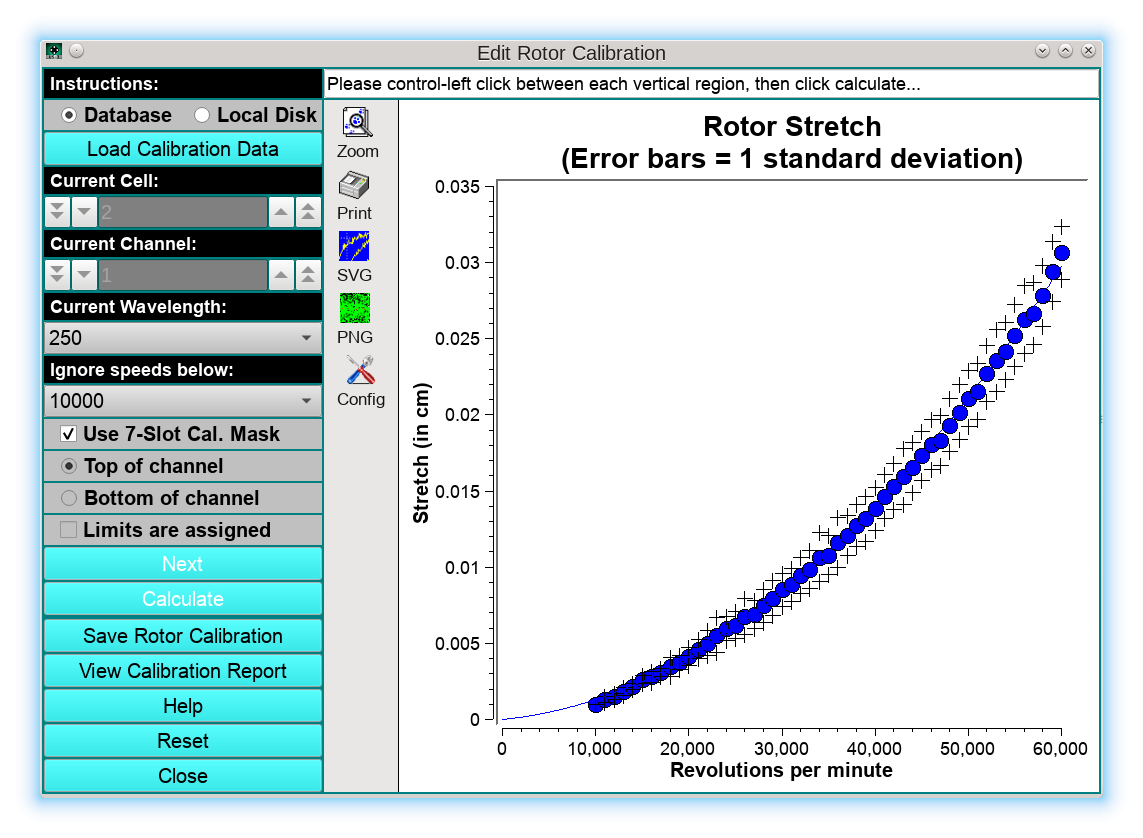The width and height of the screenshot is (1143, 838).
Task: Select the Database radio option
Action: click(70, 115)
